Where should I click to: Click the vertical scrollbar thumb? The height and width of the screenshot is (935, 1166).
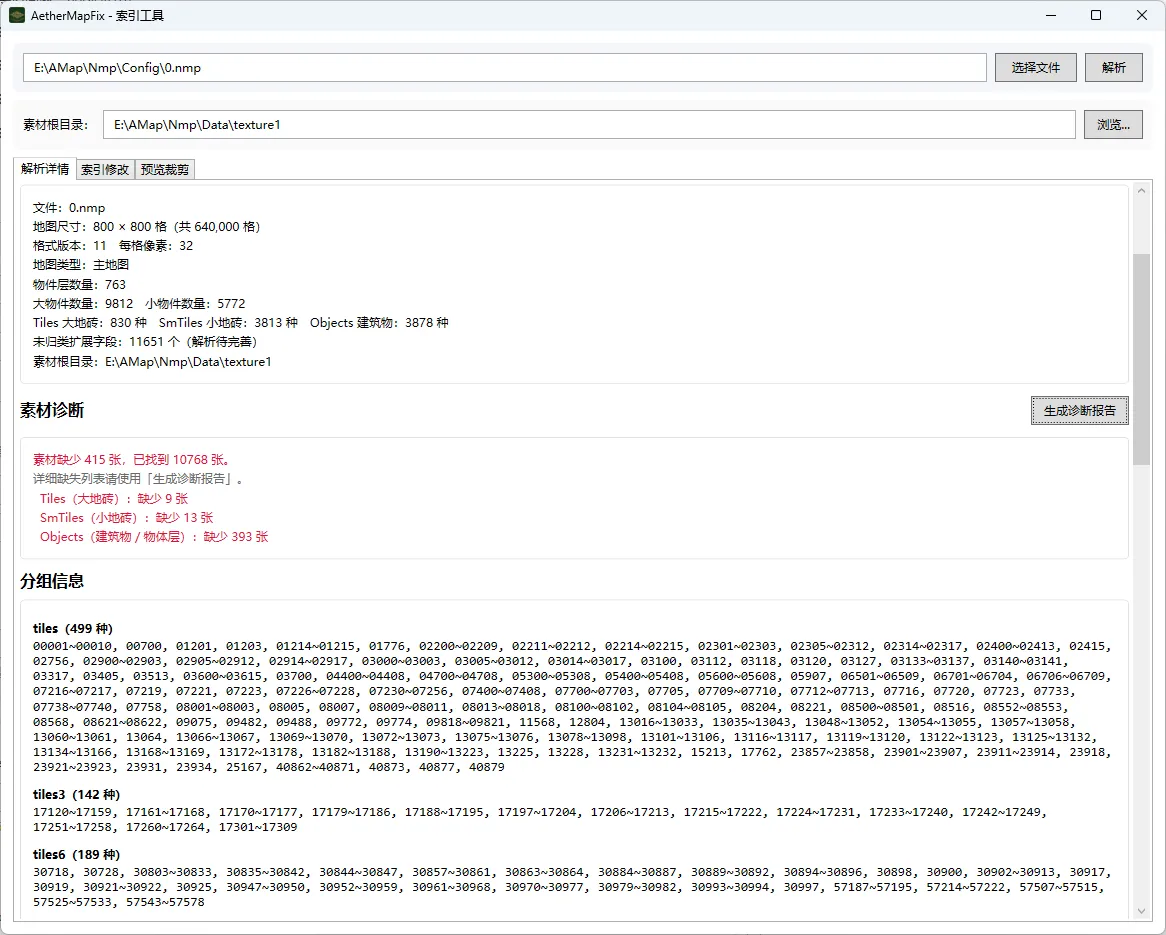click(x=1141, y=359)
